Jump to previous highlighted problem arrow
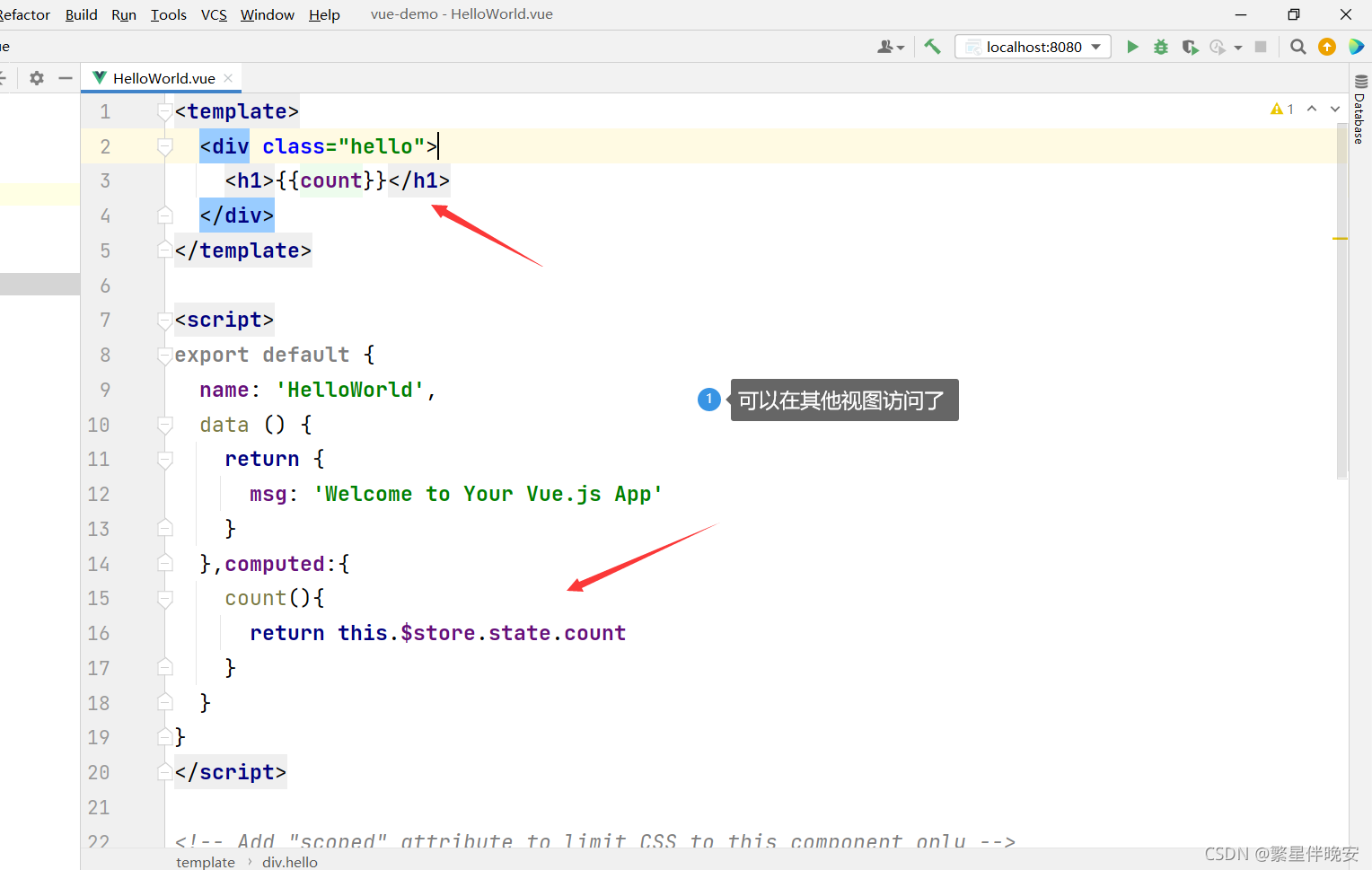Image resolution: width=1372 pixels, height=870 pixels. point(1312,109)
